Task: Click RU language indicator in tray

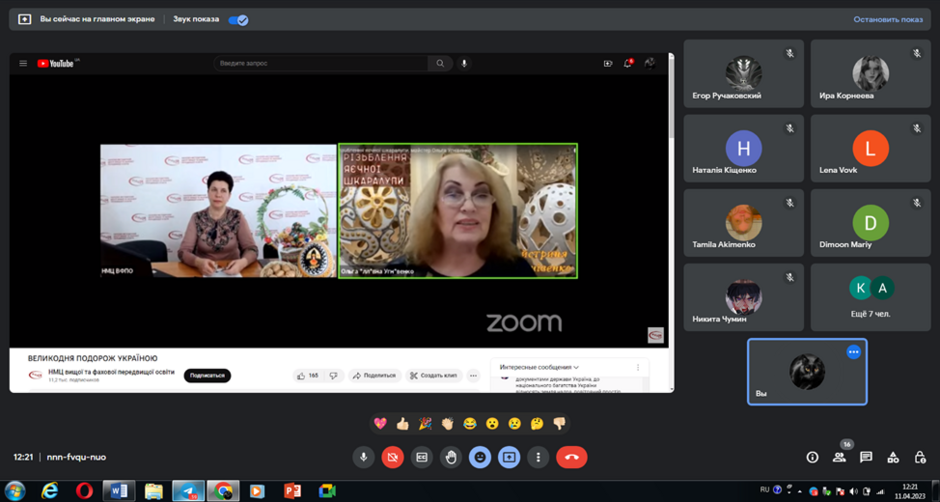Action: [x=764, y=489]
